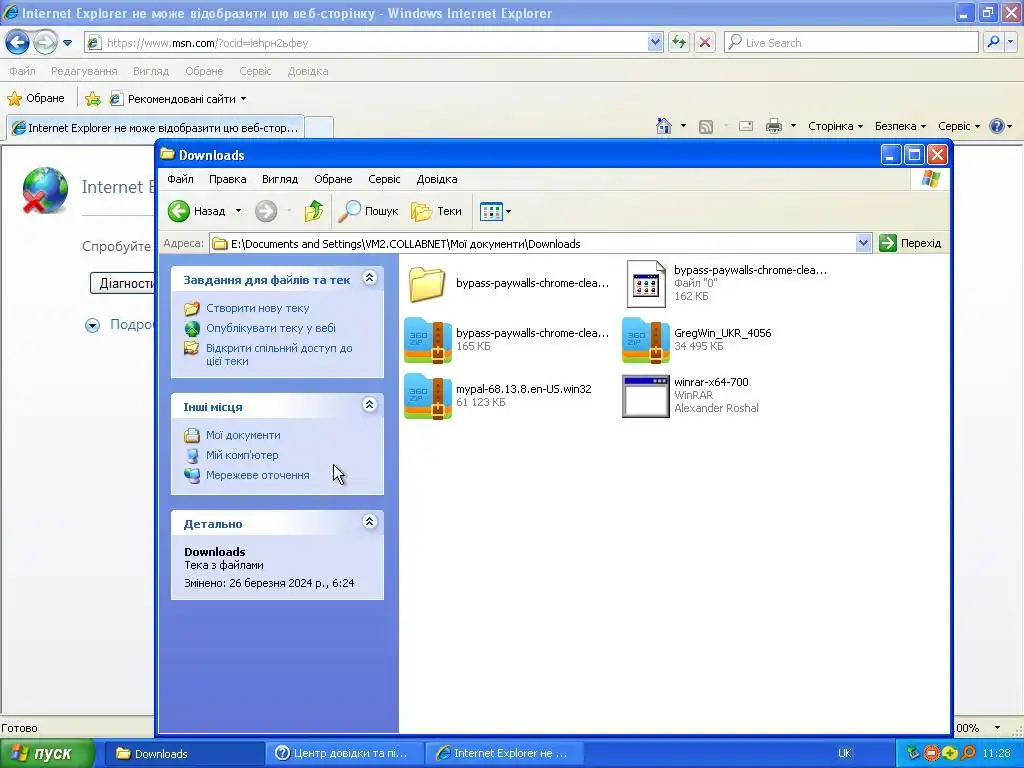1024x768 pixels.
Task: Open the Recent Pages dropdown next to IE arrows
Action: 67,43
